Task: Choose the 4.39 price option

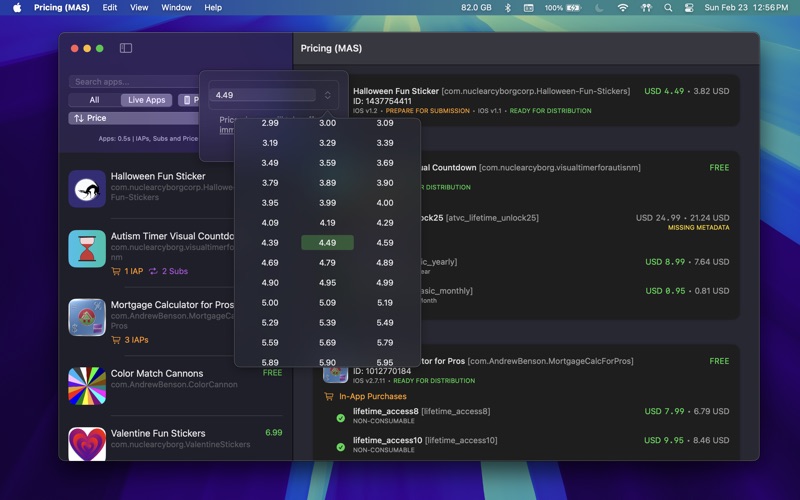Action: [x=270, y=243]
